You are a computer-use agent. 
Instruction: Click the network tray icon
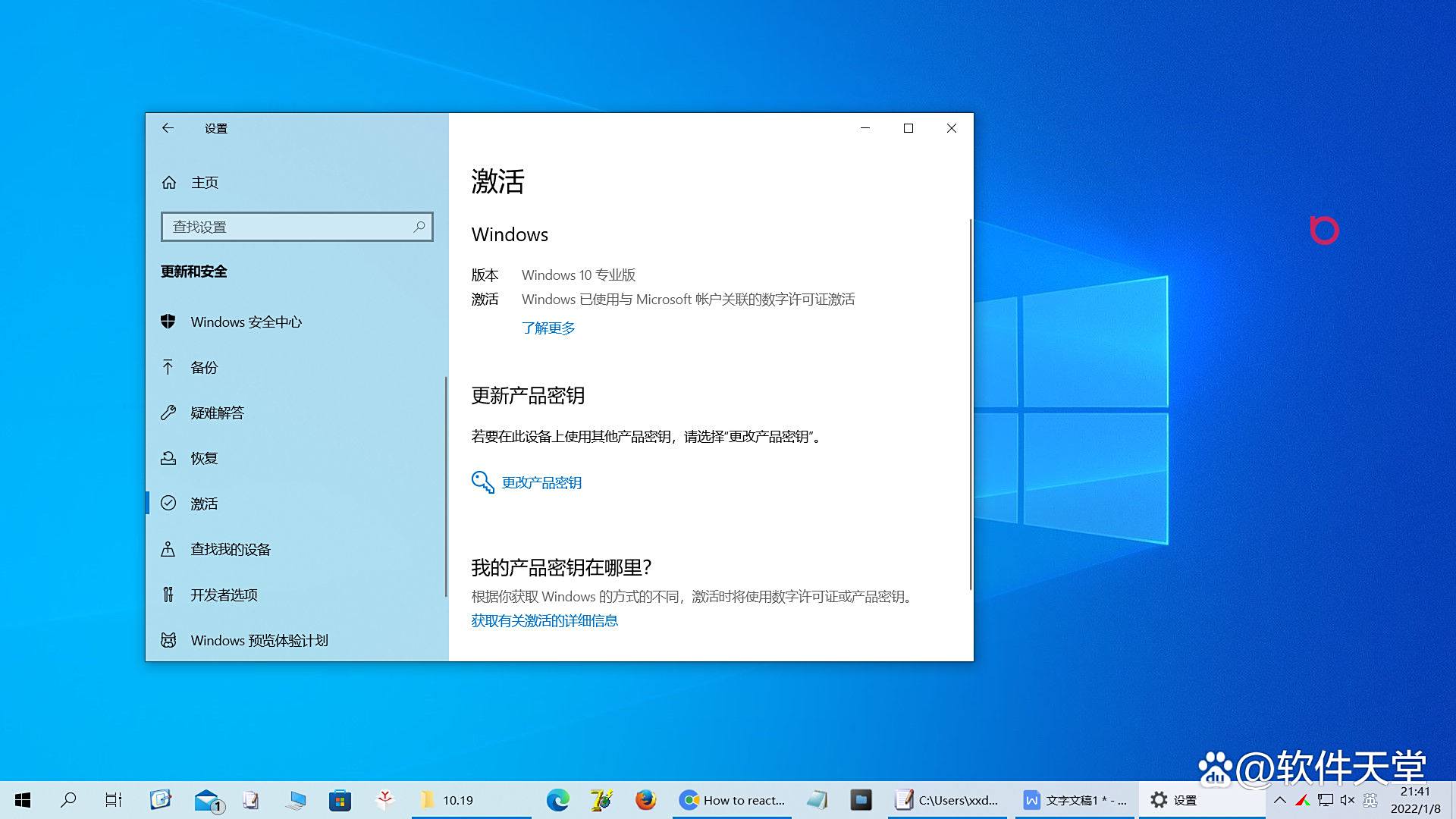tap(1326, 800)
